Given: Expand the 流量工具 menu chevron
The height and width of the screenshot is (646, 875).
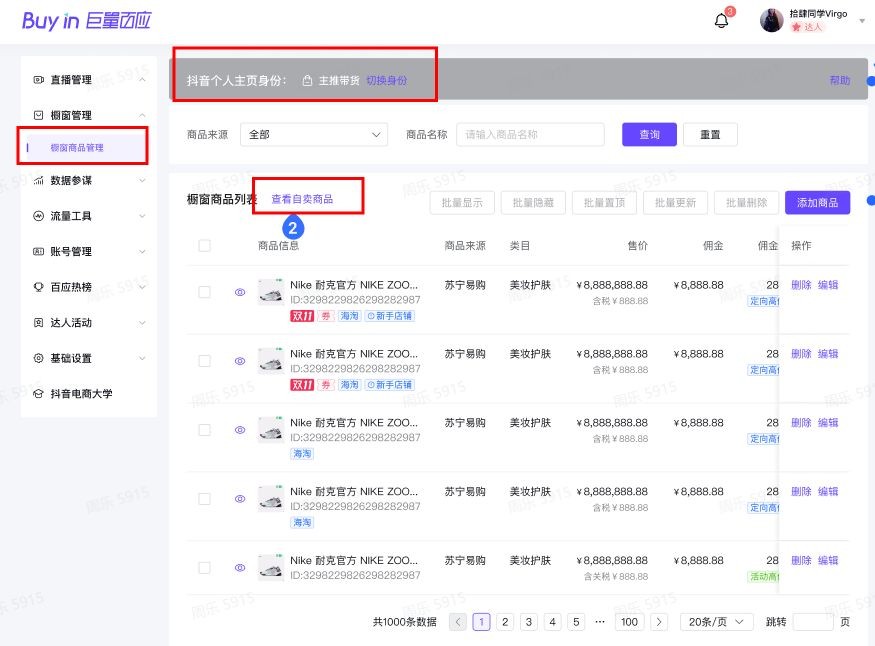Looking at the screenshot, I should pyautogui.click(x=142, y=216).
